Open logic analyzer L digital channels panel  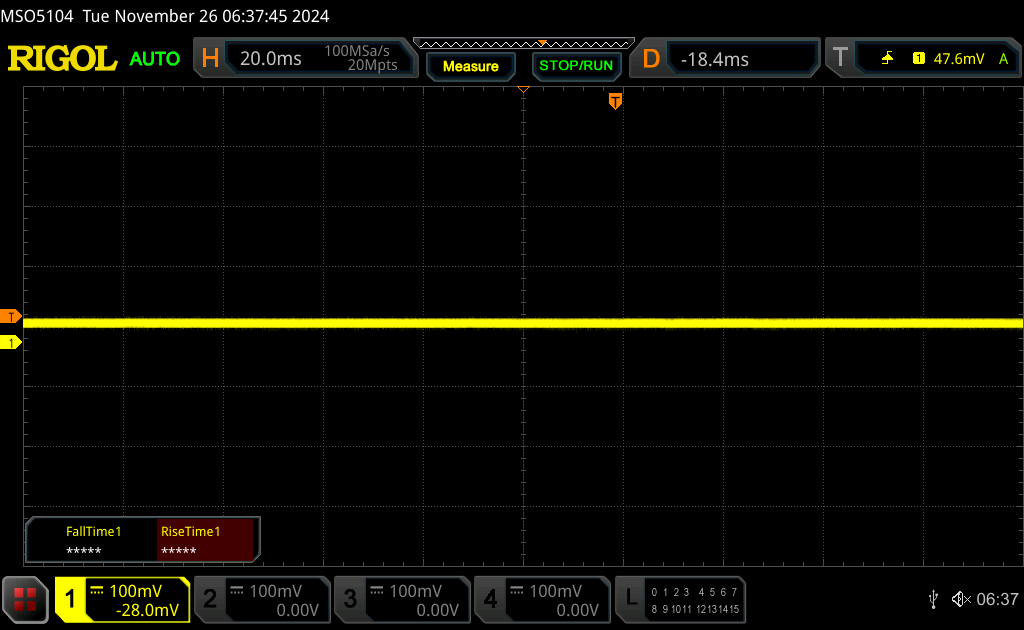point(682,599)
